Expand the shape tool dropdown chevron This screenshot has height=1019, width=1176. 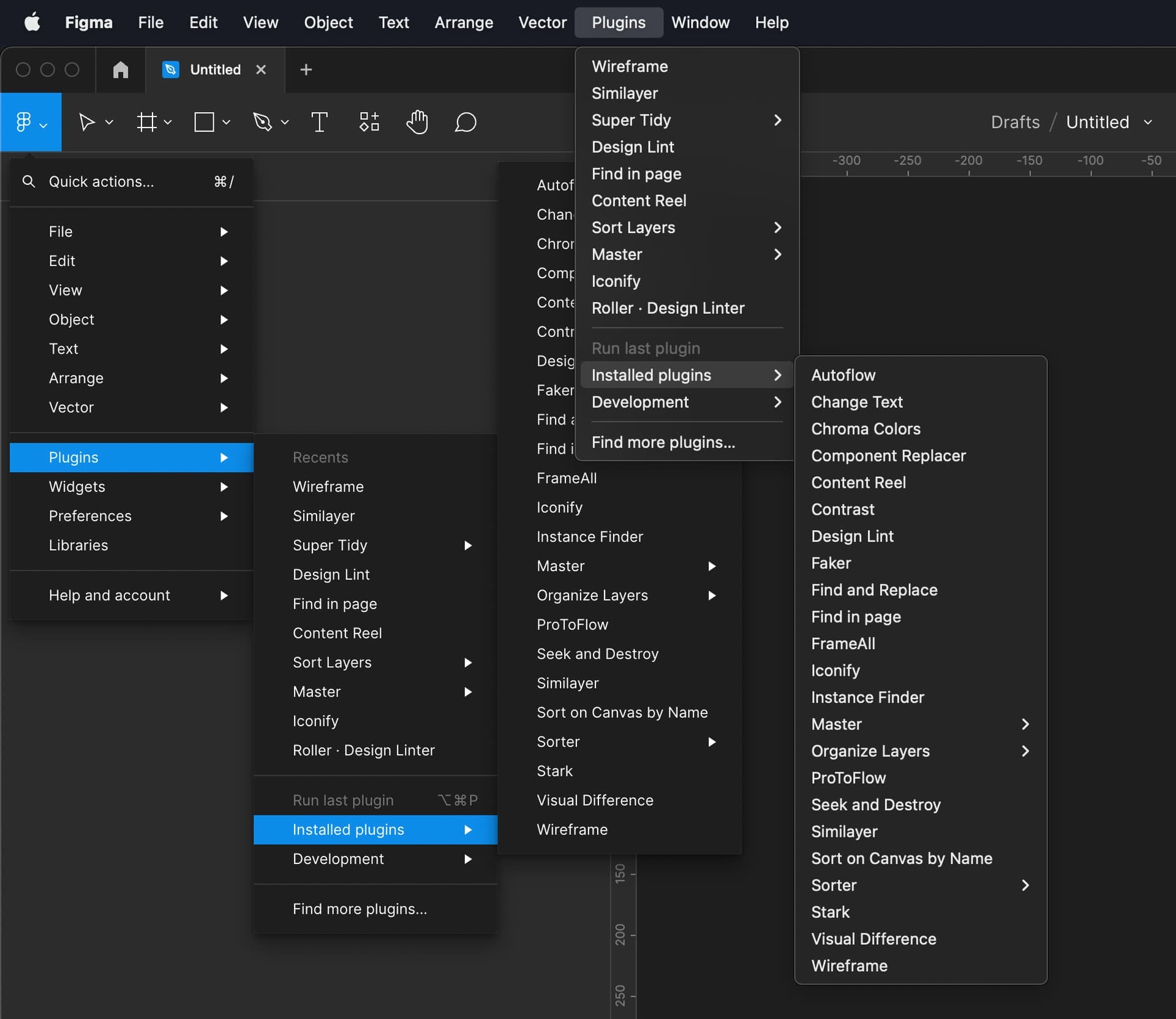click(226, 122)
